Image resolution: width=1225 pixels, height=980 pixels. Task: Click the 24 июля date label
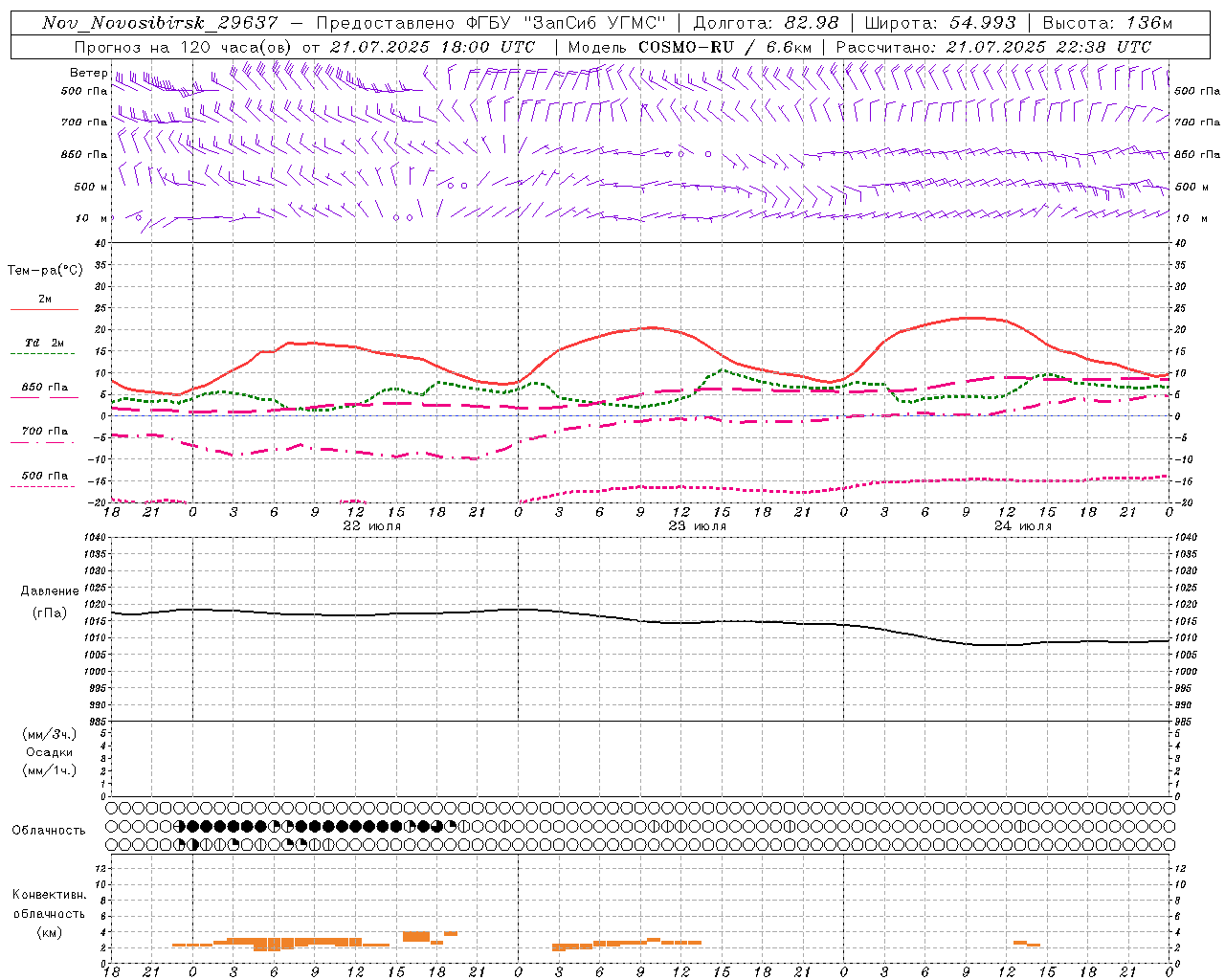click(x=1023, y=526)
